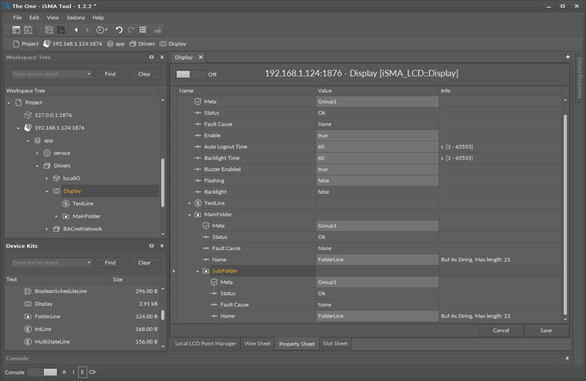Click the Project breadcrumb
The width and height of the screenshot is (586, 381).
click(x=25, y=44)
